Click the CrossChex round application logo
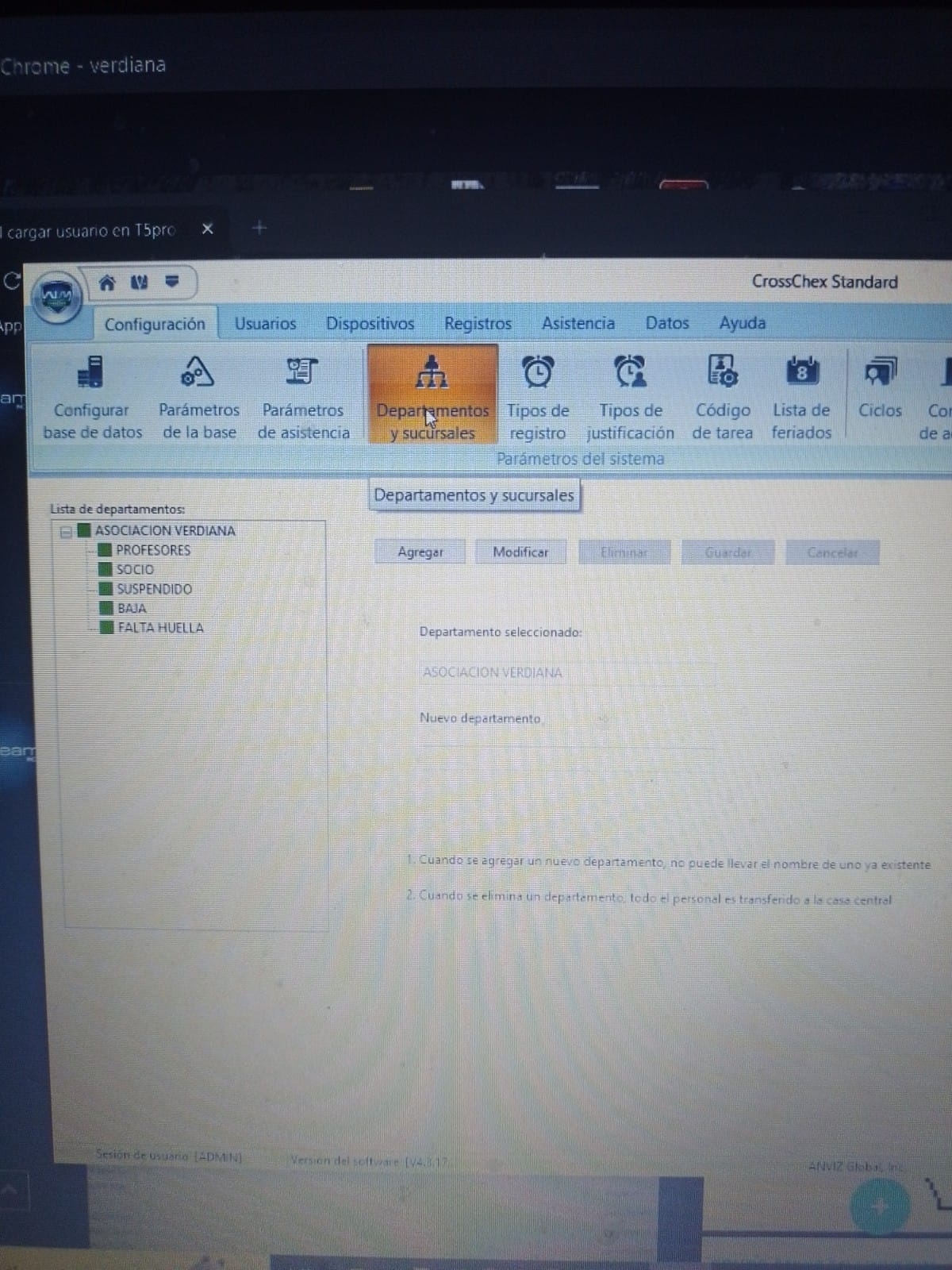 (x=56, y=297)
